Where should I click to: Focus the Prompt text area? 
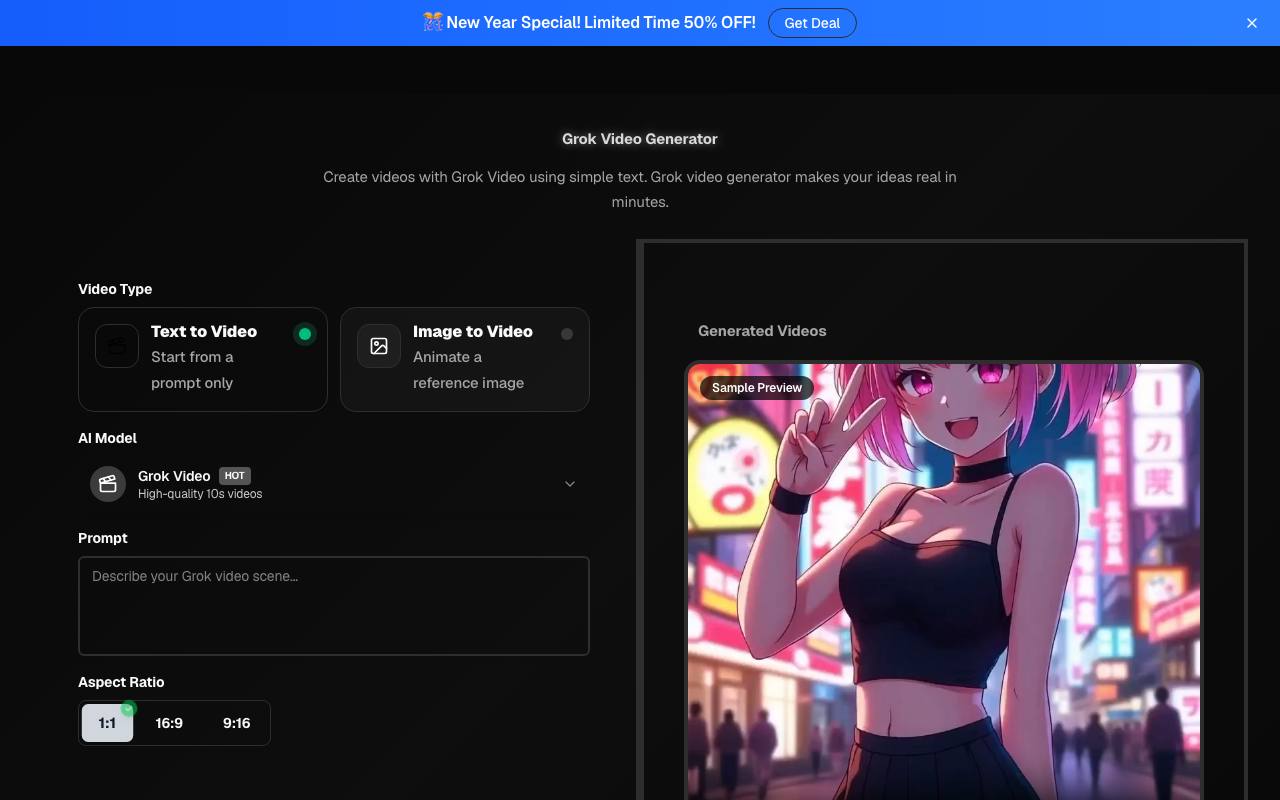coord(334,606)
